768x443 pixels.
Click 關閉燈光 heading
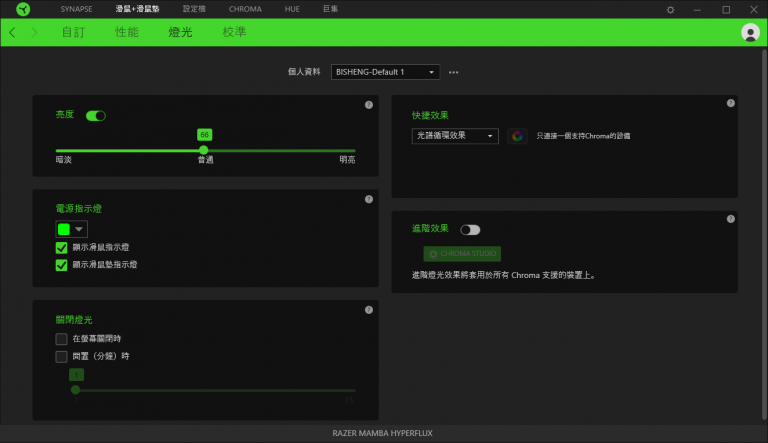pos(74,320)
